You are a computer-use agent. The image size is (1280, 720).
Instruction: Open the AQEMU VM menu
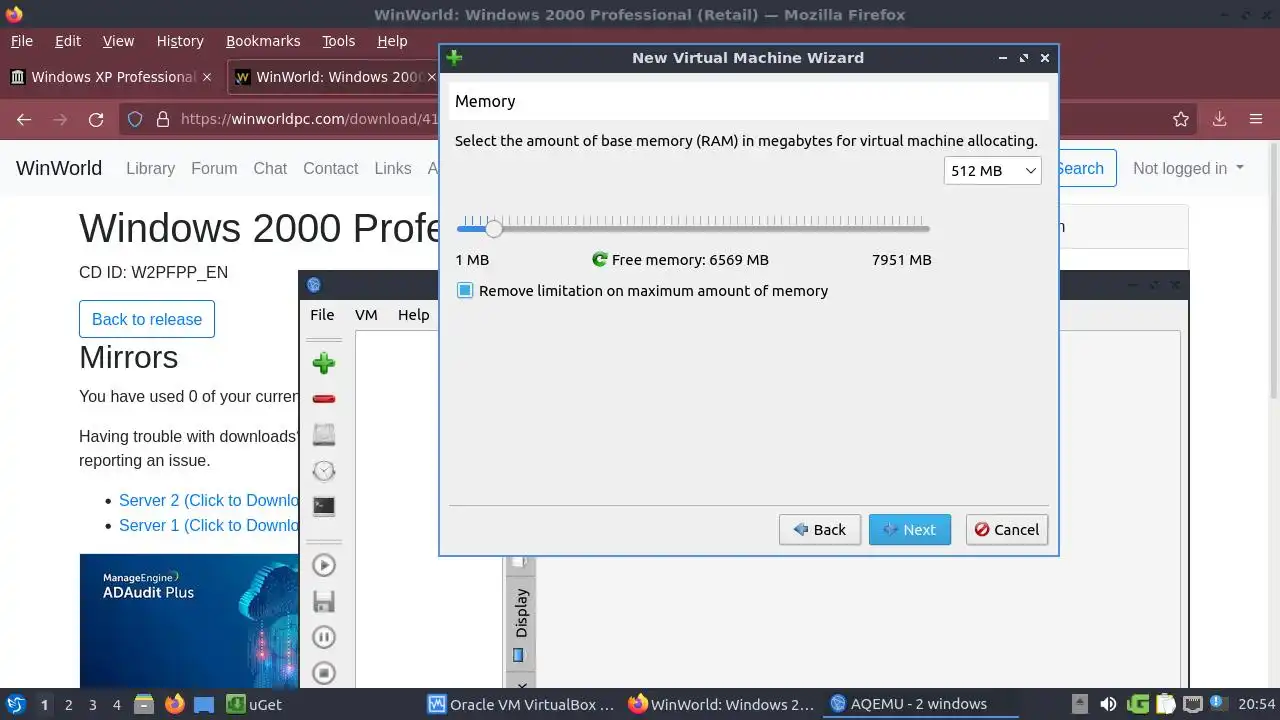point(366,314)
